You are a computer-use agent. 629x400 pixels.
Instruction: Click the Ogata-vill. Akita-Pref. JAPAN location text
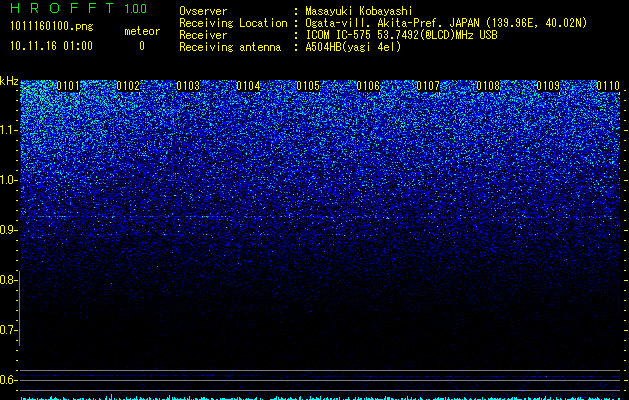coord(446,23)
